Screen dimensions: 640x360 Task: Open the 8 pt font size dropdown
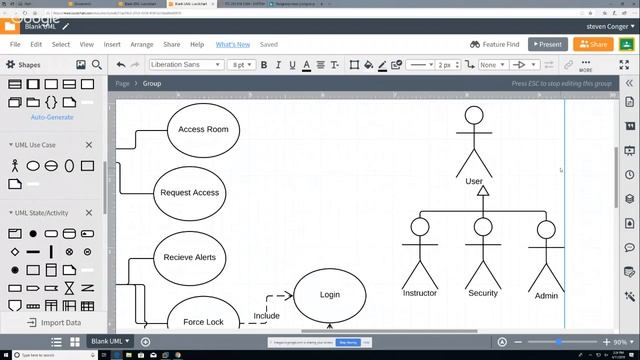[x=242, y=65]
